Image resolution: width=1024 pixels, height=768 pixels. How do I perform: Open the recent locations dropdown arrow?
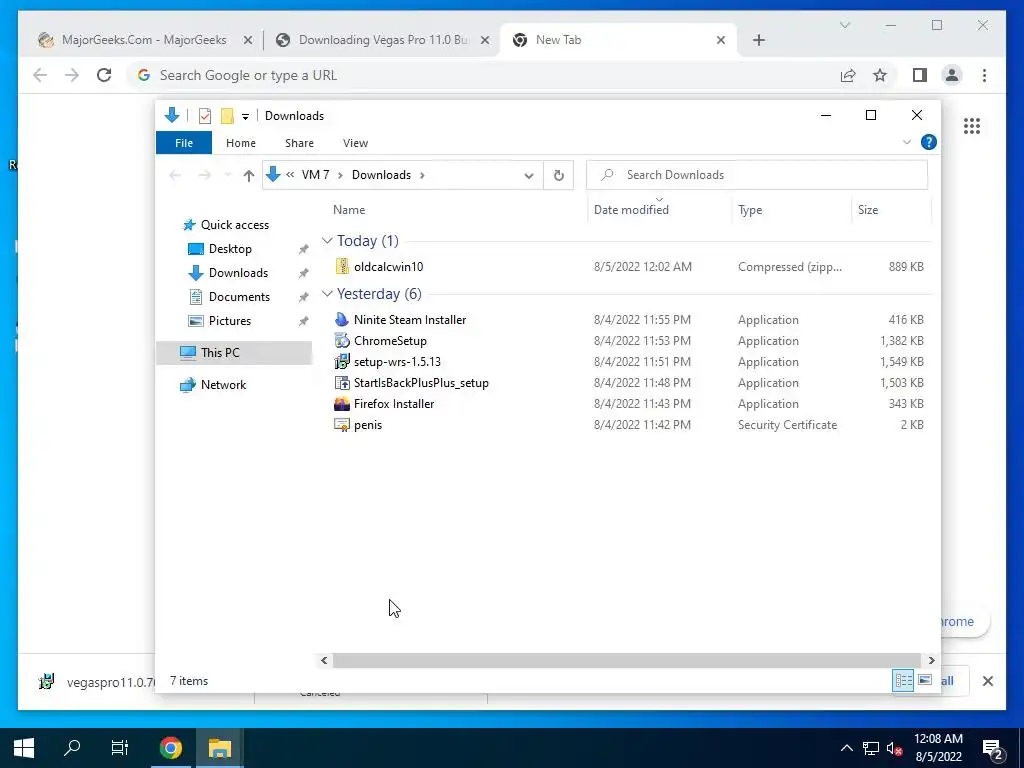(227, 175)
